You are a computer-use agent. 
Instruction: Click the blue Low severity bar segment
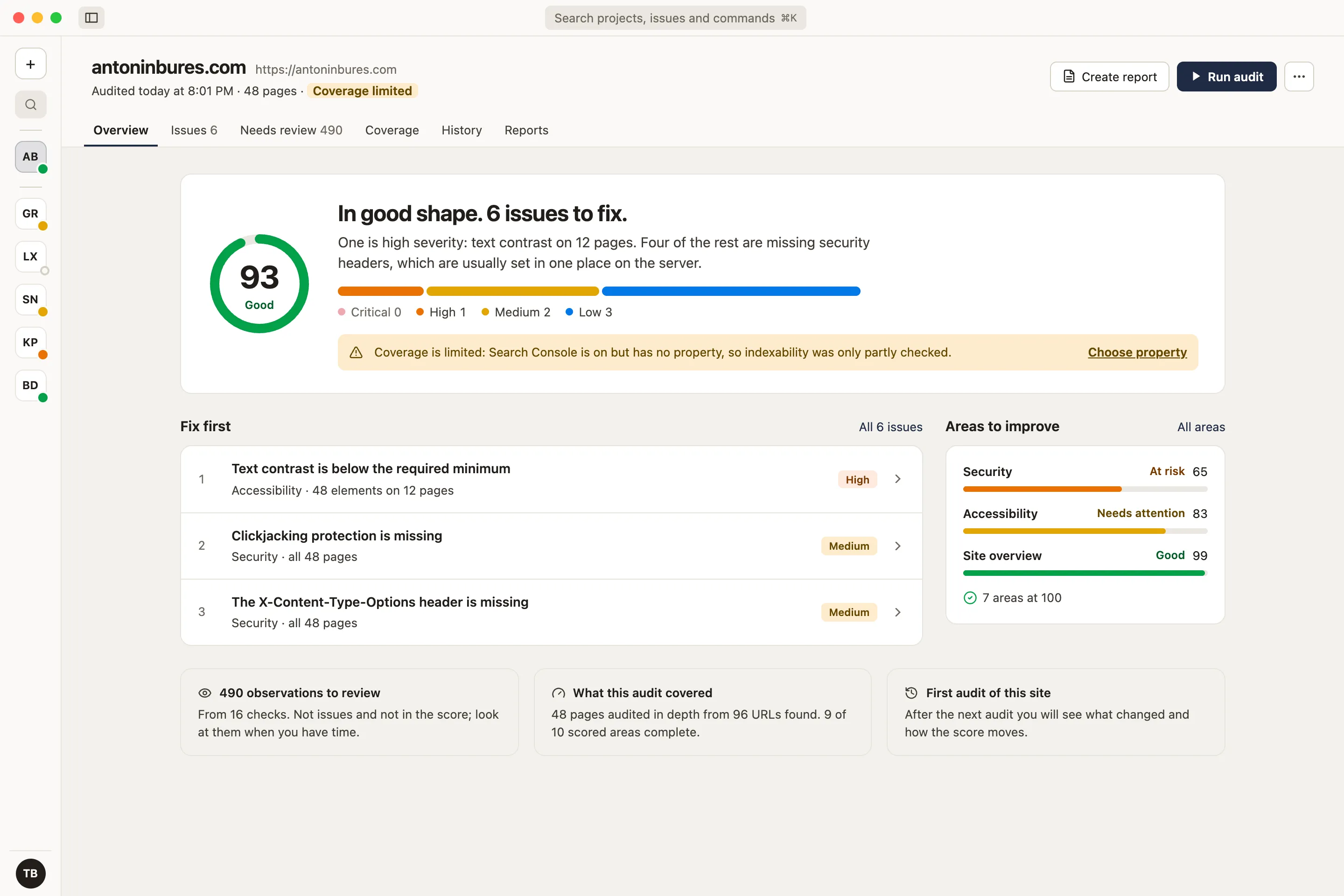pyautogui.click(x=731, y=291)
